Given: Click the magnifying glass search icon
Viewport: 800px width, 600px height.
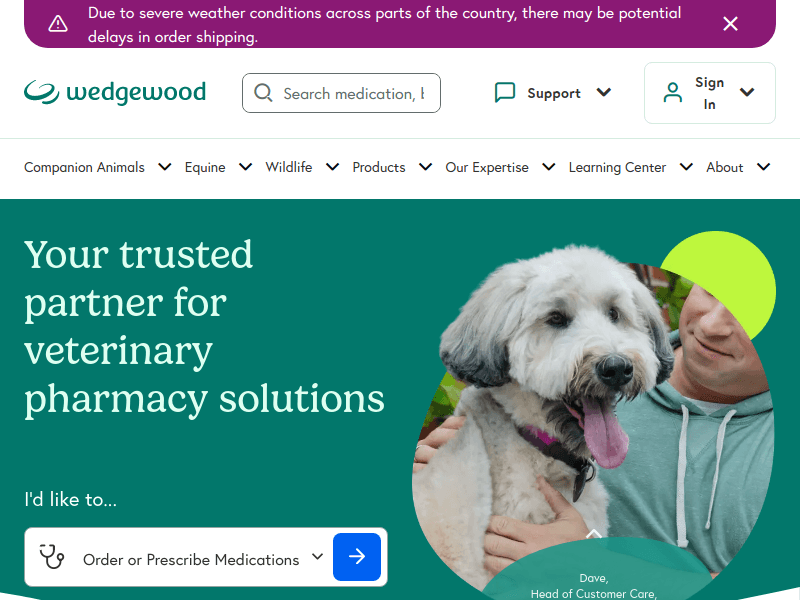Looking at the screenshot, I should pyautogui.click(x=263, y=93).
